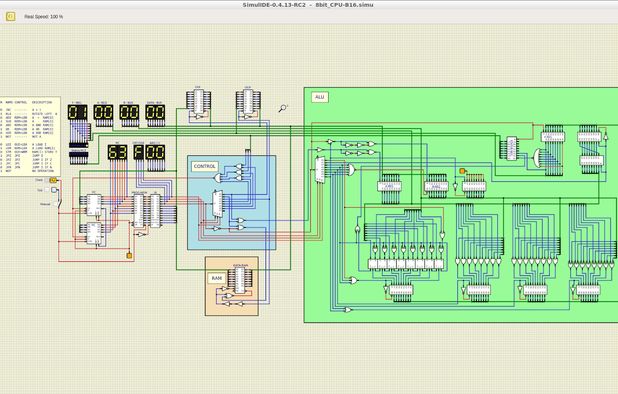Click the yellow power simulation button
Viewport: 618px width, 394px height.
(11, 17)
